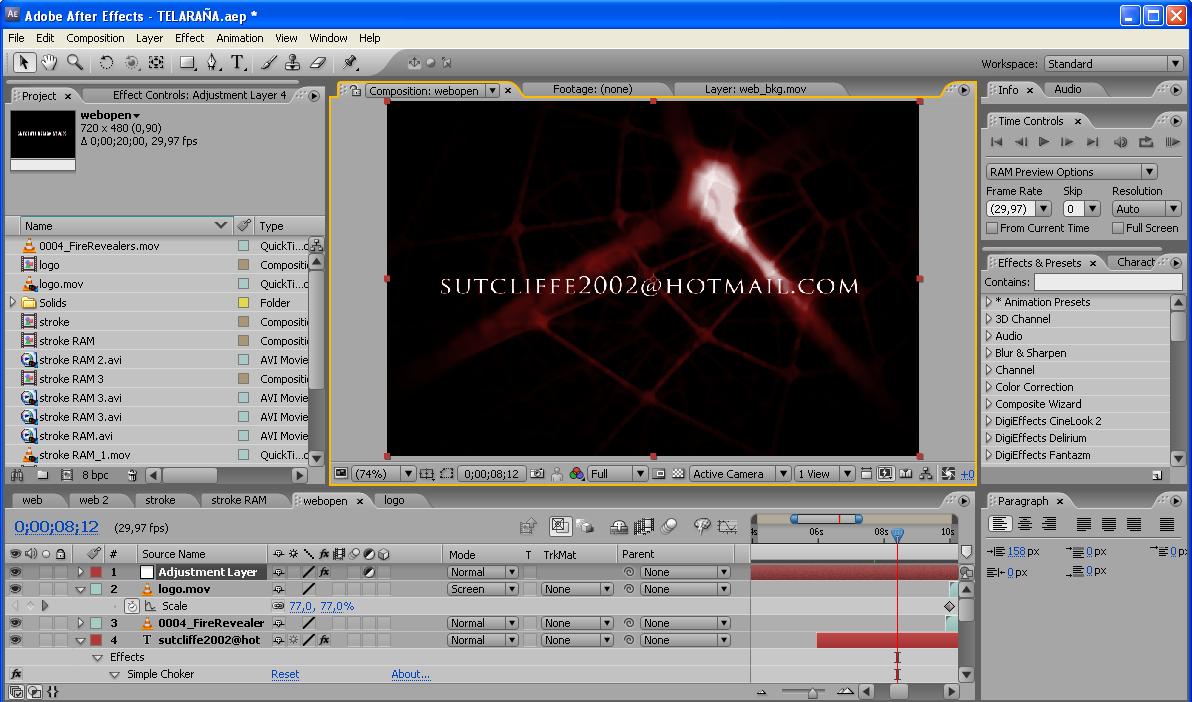Click the project bin search binoculars icon

pos(17,475)
